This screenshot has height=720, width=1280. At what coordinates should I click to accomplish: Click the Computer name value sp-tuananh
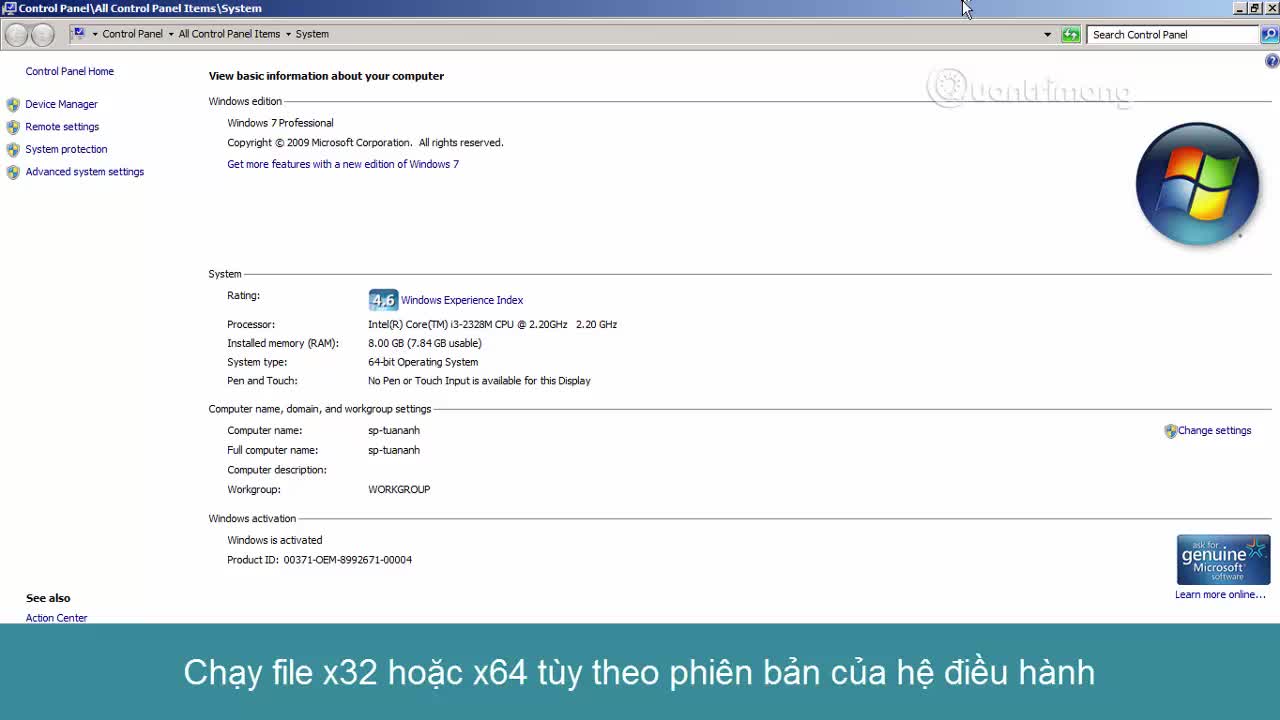tap(394, 431)
